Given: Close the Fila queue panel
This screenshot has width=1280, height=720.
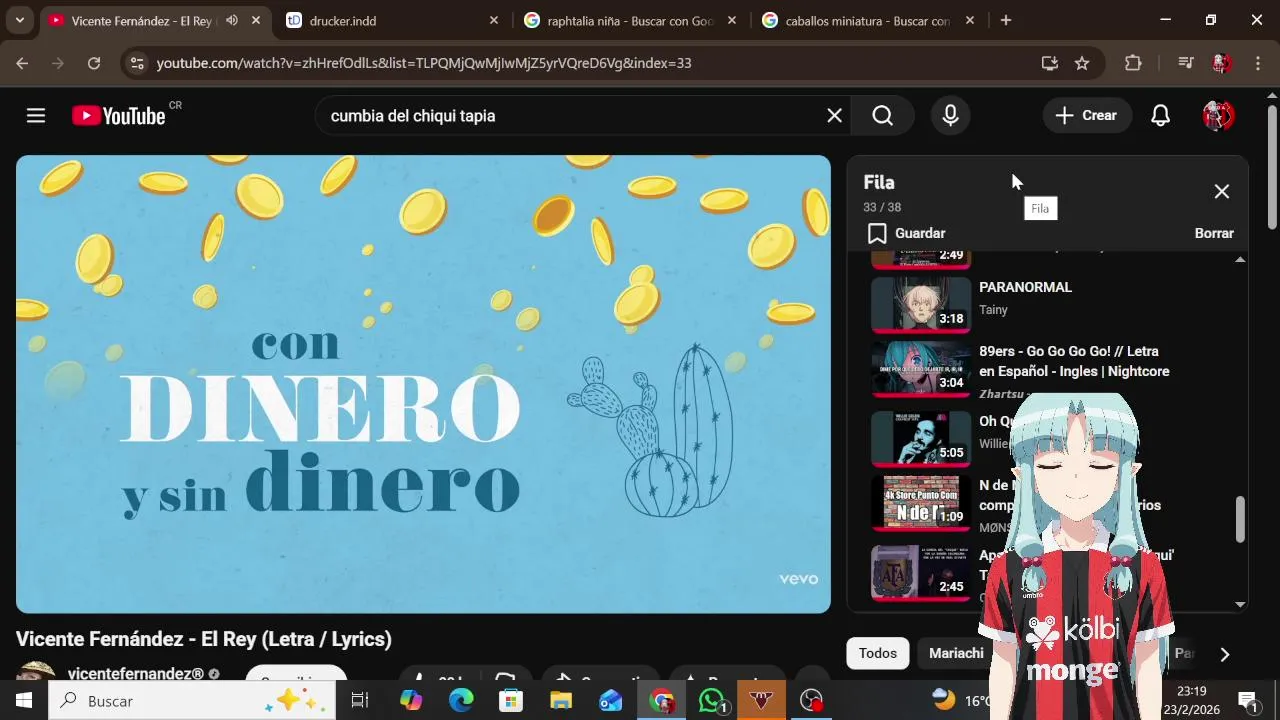Looking at the screenshot, I should 1222,192.
